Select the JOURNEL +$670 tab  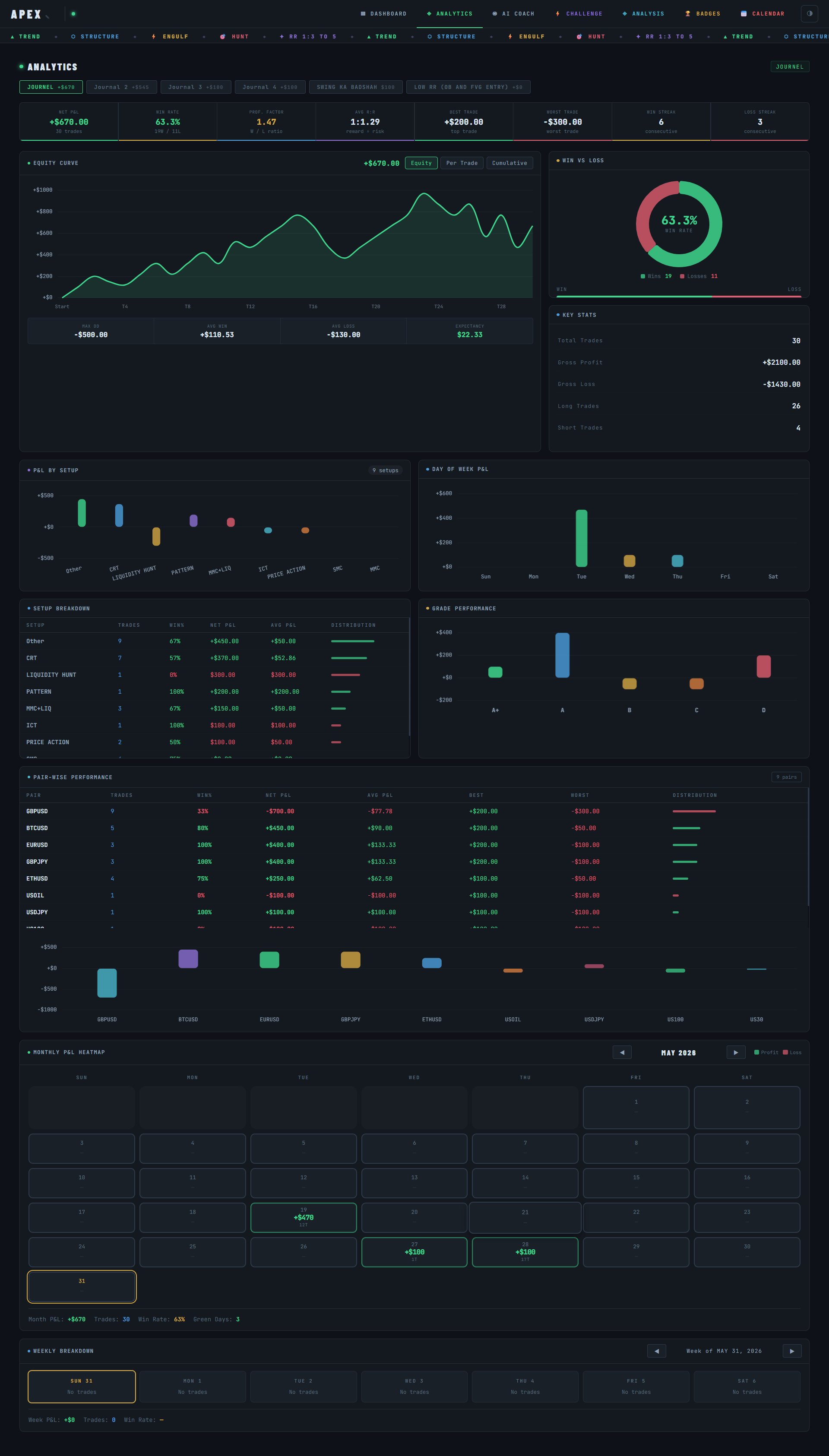51,87
